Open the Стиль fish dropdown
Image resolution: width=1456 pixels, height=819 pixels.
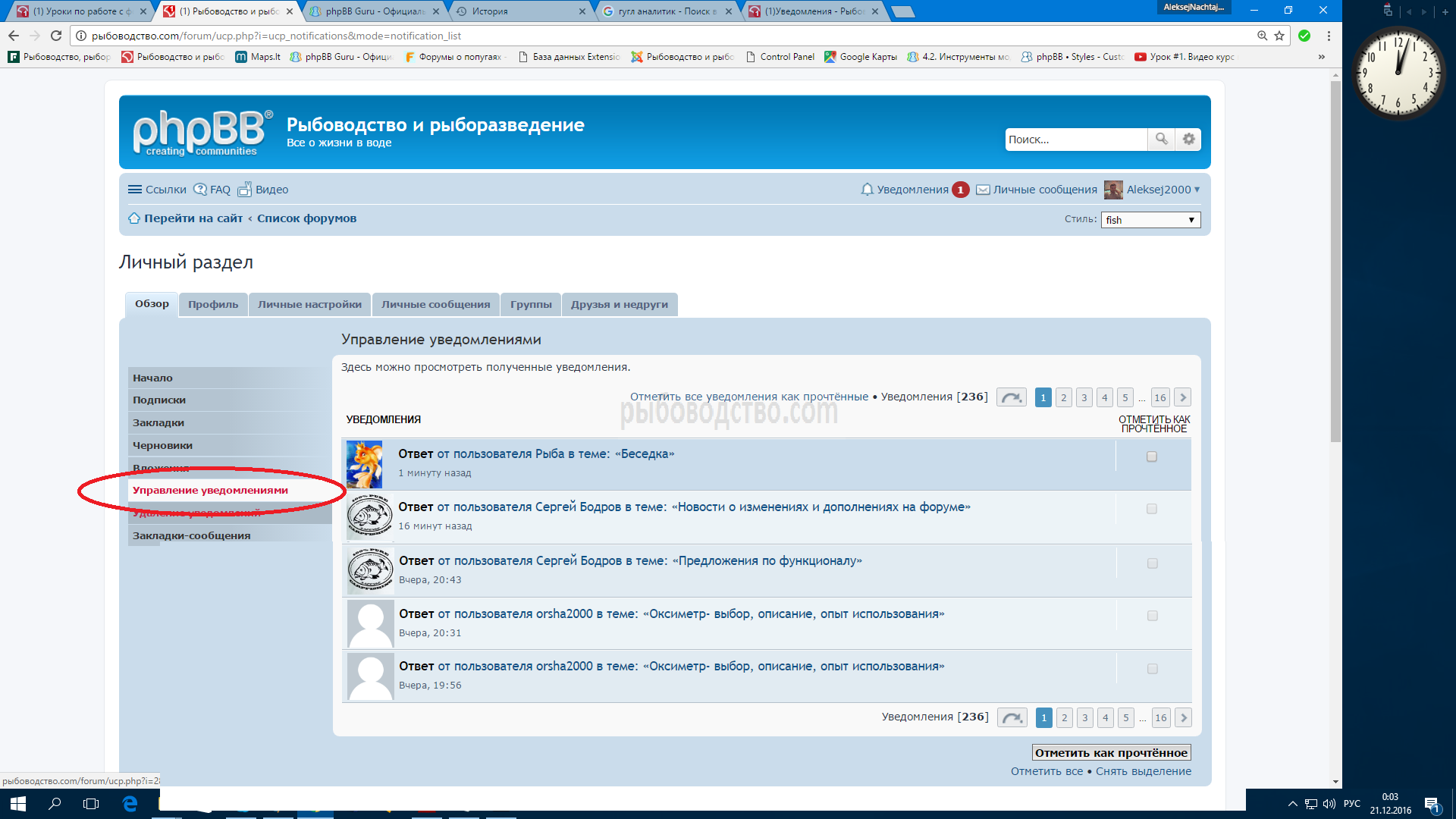point(1150,220)
